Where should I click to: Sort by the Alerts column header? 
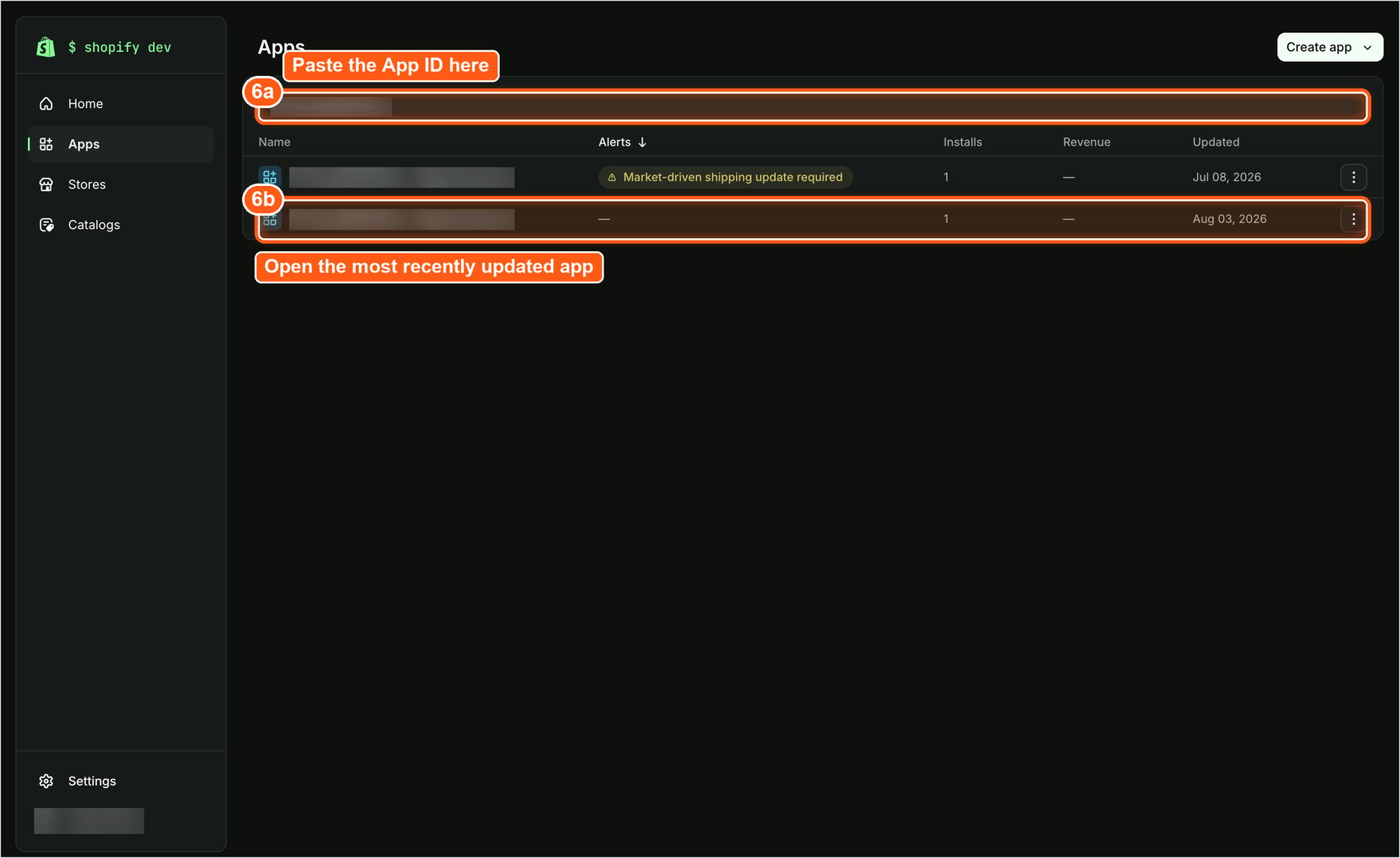[x=614, y=142]
